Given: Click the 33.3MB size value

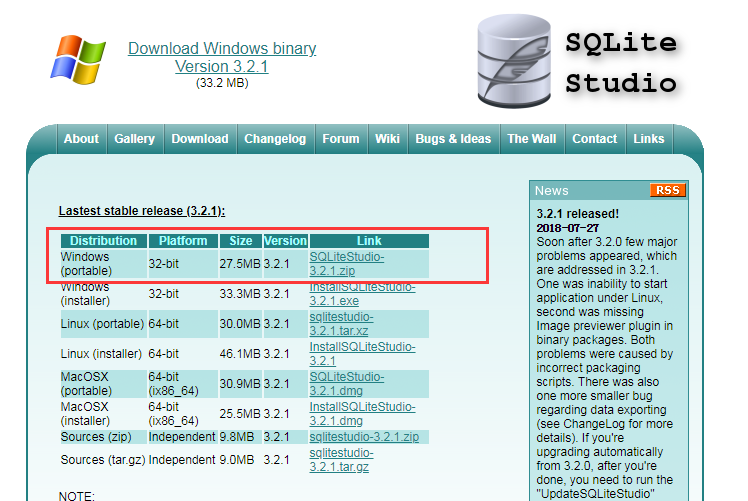Looking at the screenshot, I should pyautogui.click(x=240, y=293).
